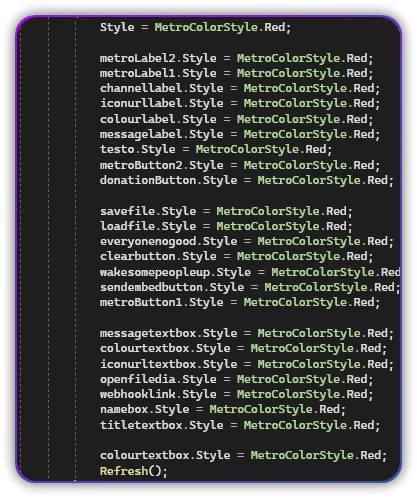Select the openfiledia.Style line
The image size is (417, 498).
pos(236,379)
